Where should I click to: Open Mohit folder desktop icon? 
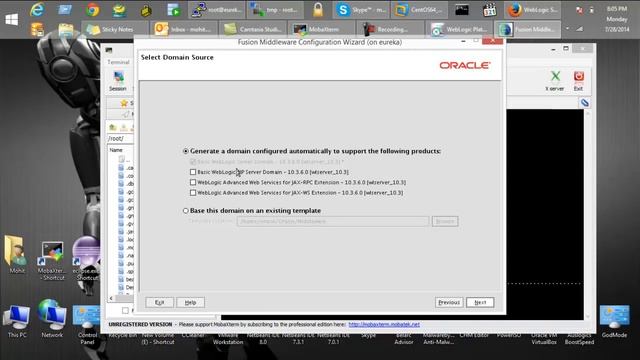[x=16, y=254]
